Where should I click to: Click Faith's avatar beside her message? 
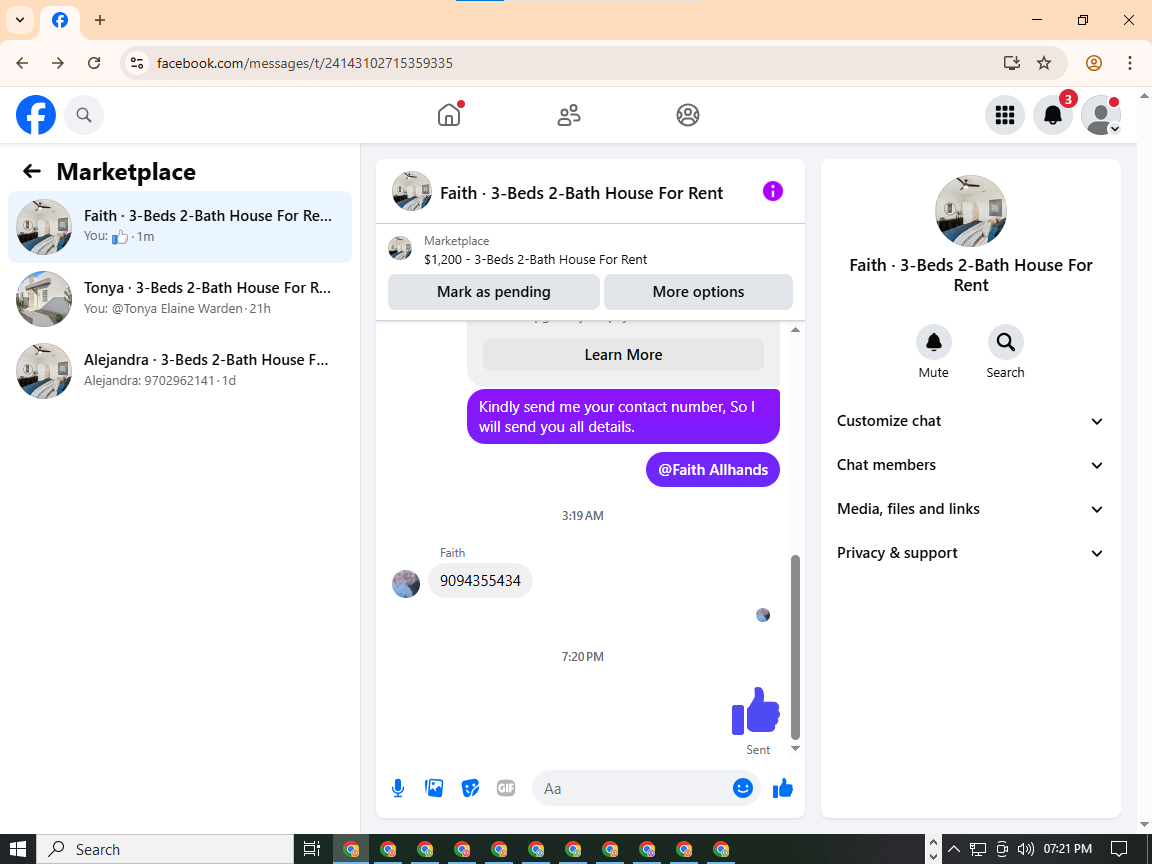[406, 583]
